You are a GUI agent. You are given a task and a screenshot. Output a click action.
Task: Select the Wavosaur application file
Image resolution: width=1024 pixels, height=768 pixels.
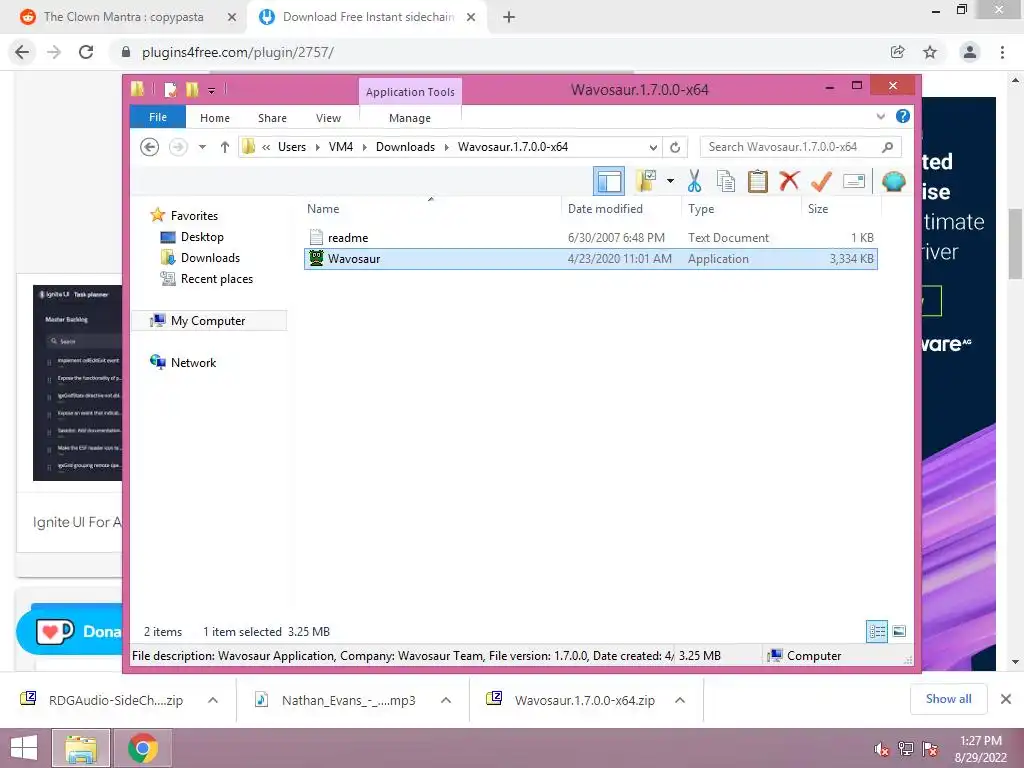(x=590, y=259)
